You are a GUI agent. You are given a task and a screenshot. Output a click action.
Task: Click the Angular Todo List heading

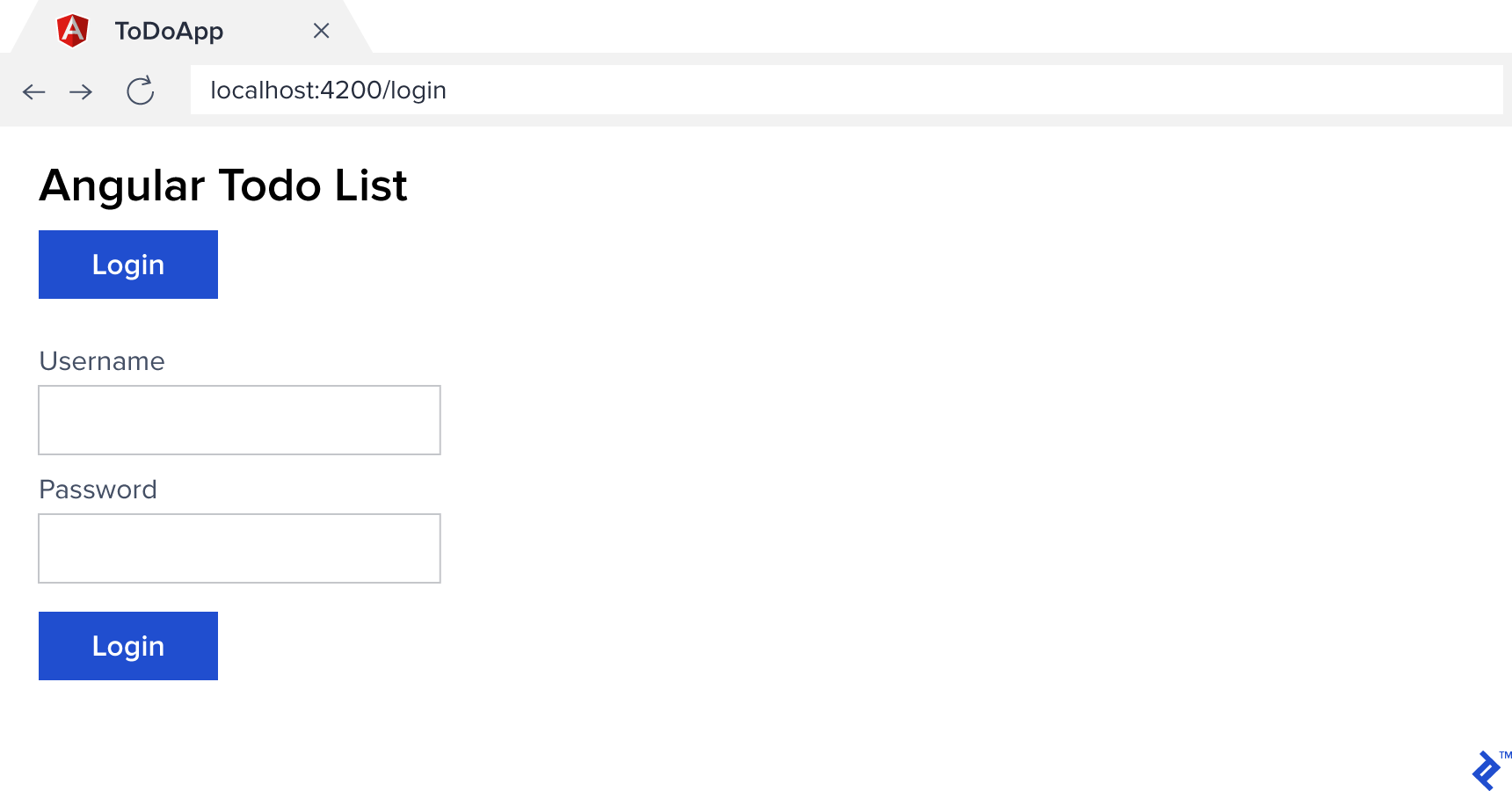222,185
